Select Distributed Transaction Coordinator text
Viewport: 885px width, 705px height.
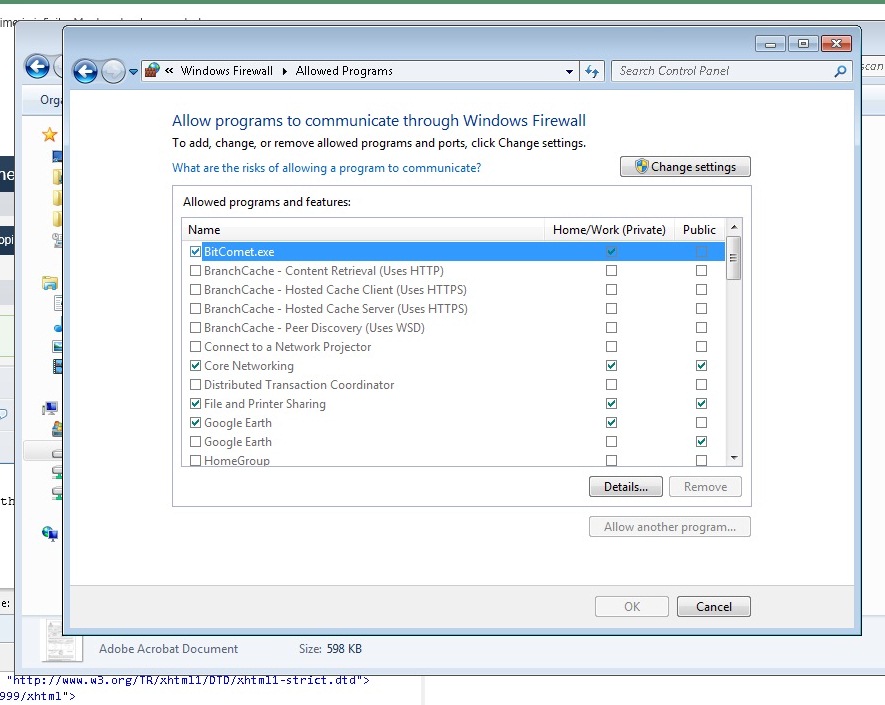[299, 385]
